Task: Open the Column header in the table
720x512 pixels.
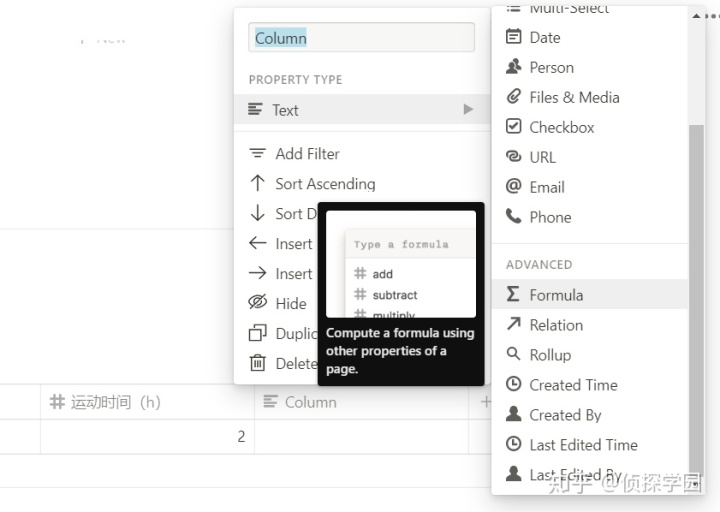Action: tap(361, 402)
